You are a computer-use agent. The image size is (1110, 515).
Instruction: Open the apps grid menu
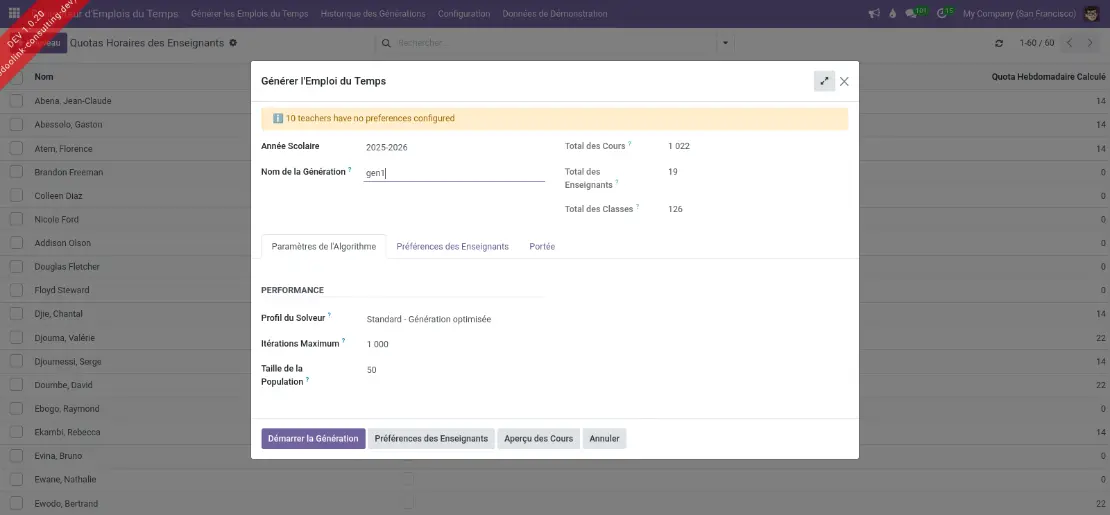(14, 14)
